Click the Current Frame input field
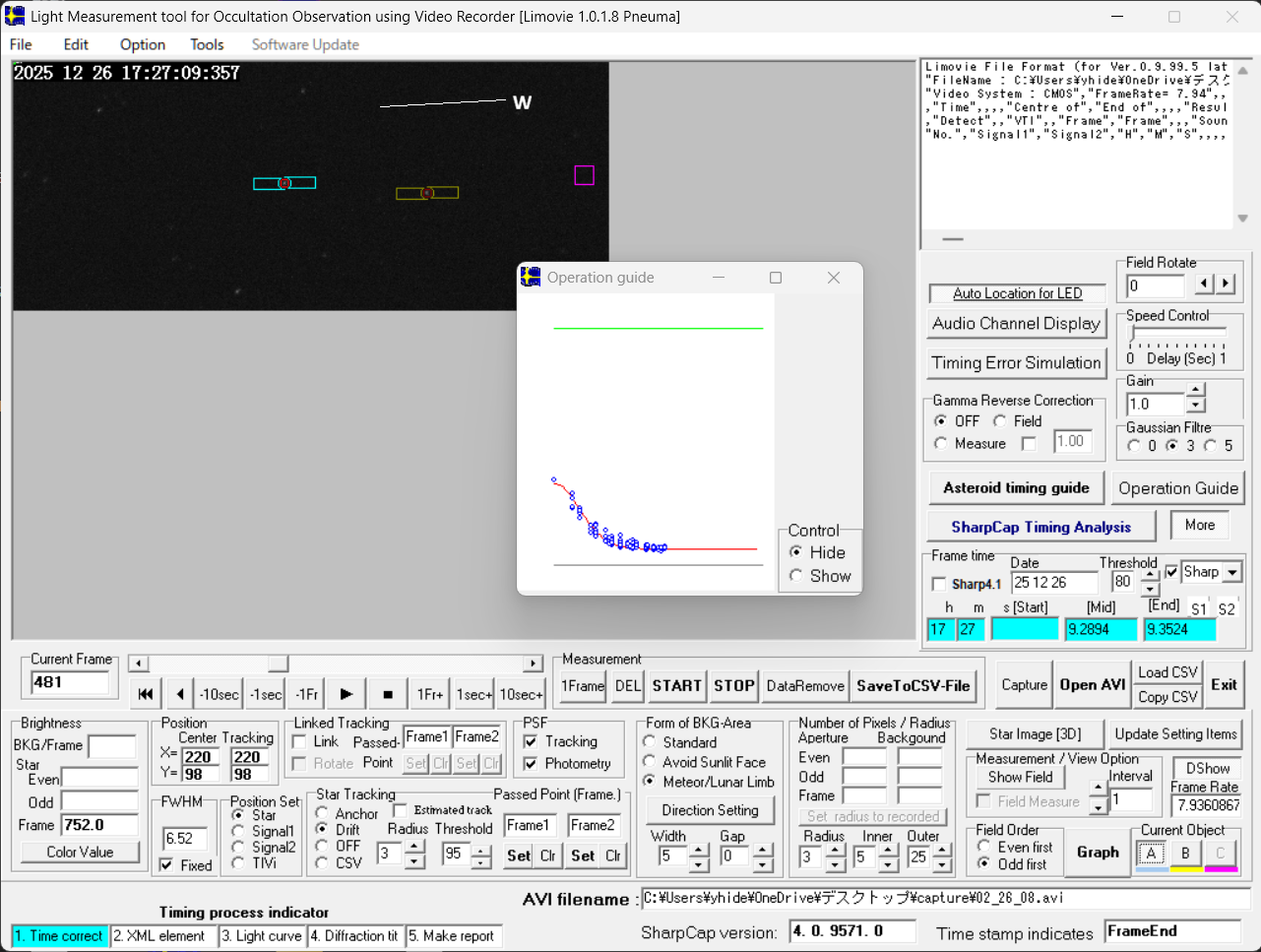 click(70, 682)
